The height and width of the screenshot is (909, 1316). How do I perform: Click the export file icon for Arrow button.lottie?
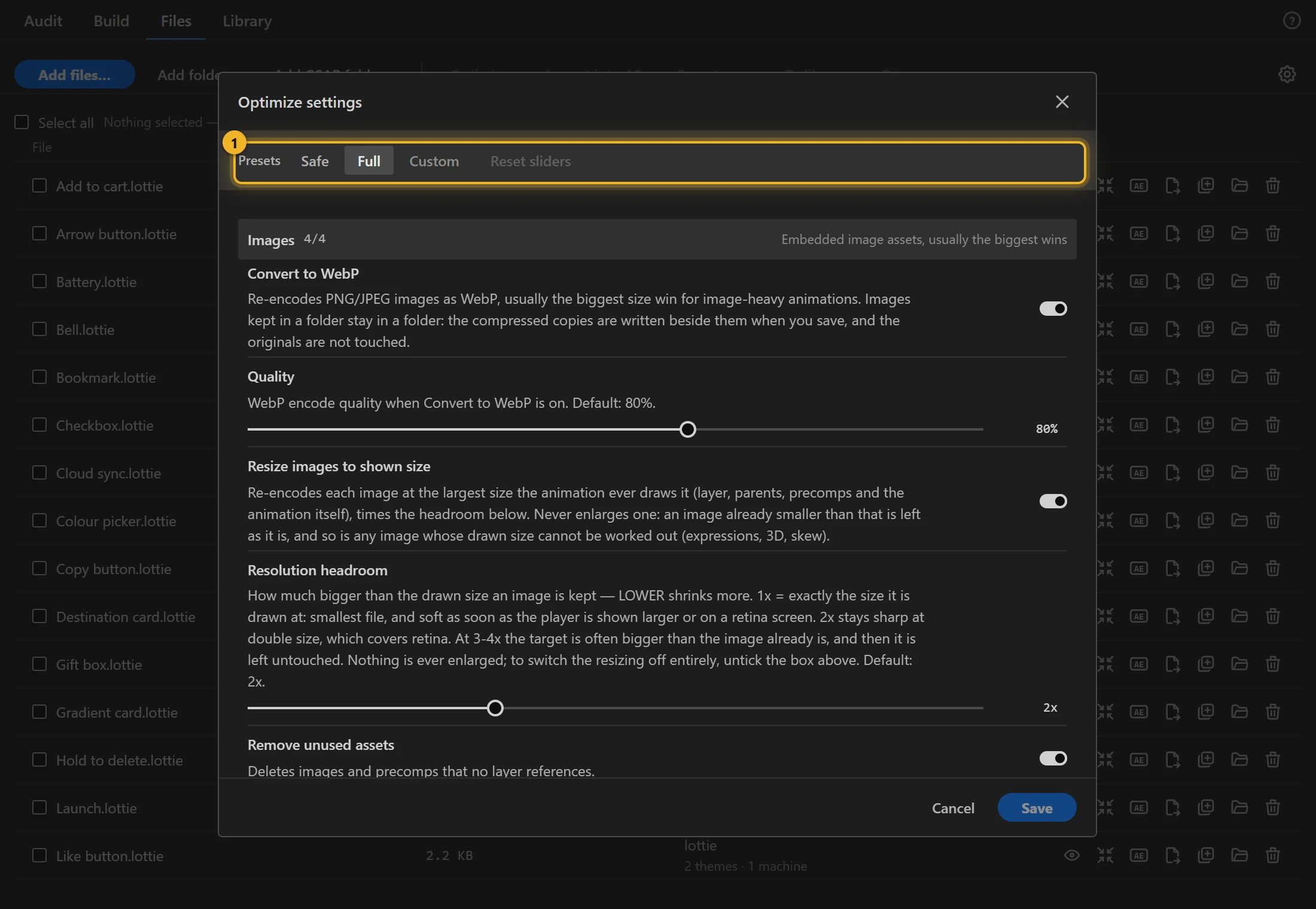coord(1172,233)
